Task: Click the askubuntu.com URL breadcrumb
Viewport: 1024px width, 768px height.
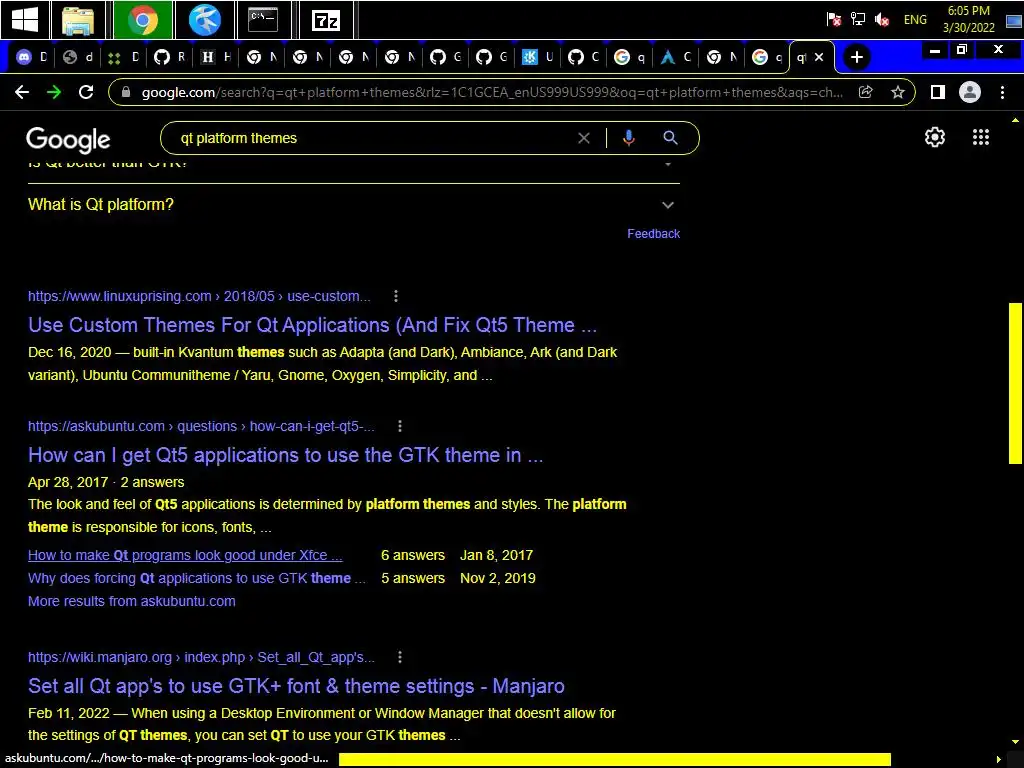Action: pyautogui.click(x=201, y=426)
